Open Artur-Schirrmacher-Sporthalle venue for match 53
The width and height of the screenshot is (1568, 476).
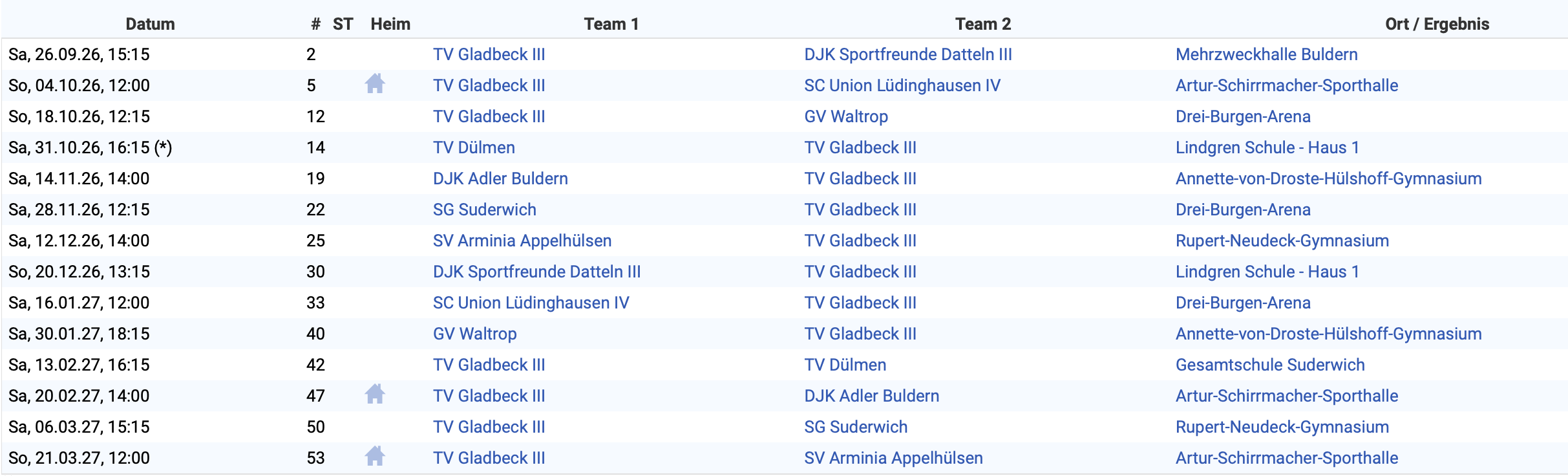point(1287,458)
